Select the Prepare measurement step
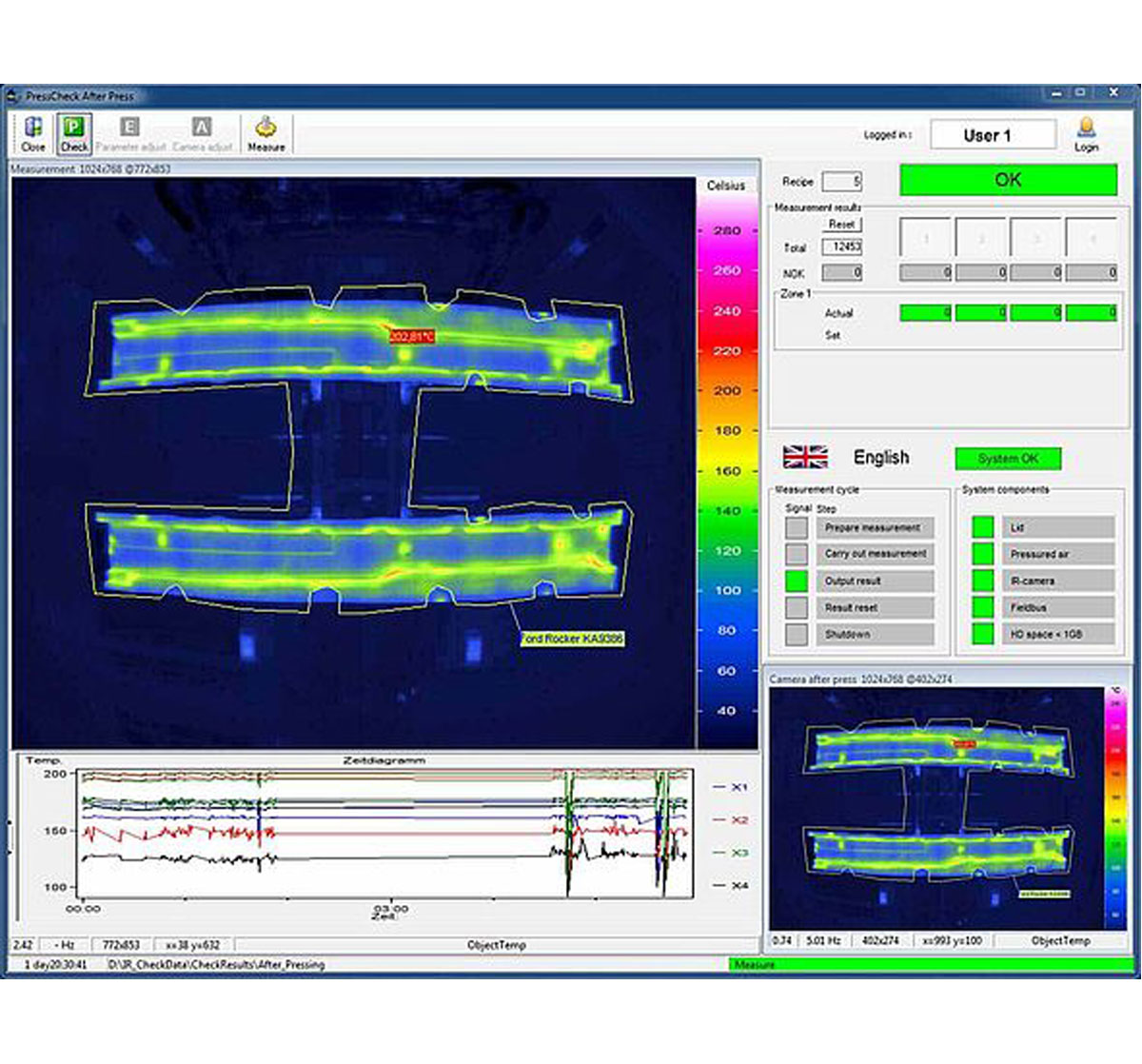 coord(873,525)
